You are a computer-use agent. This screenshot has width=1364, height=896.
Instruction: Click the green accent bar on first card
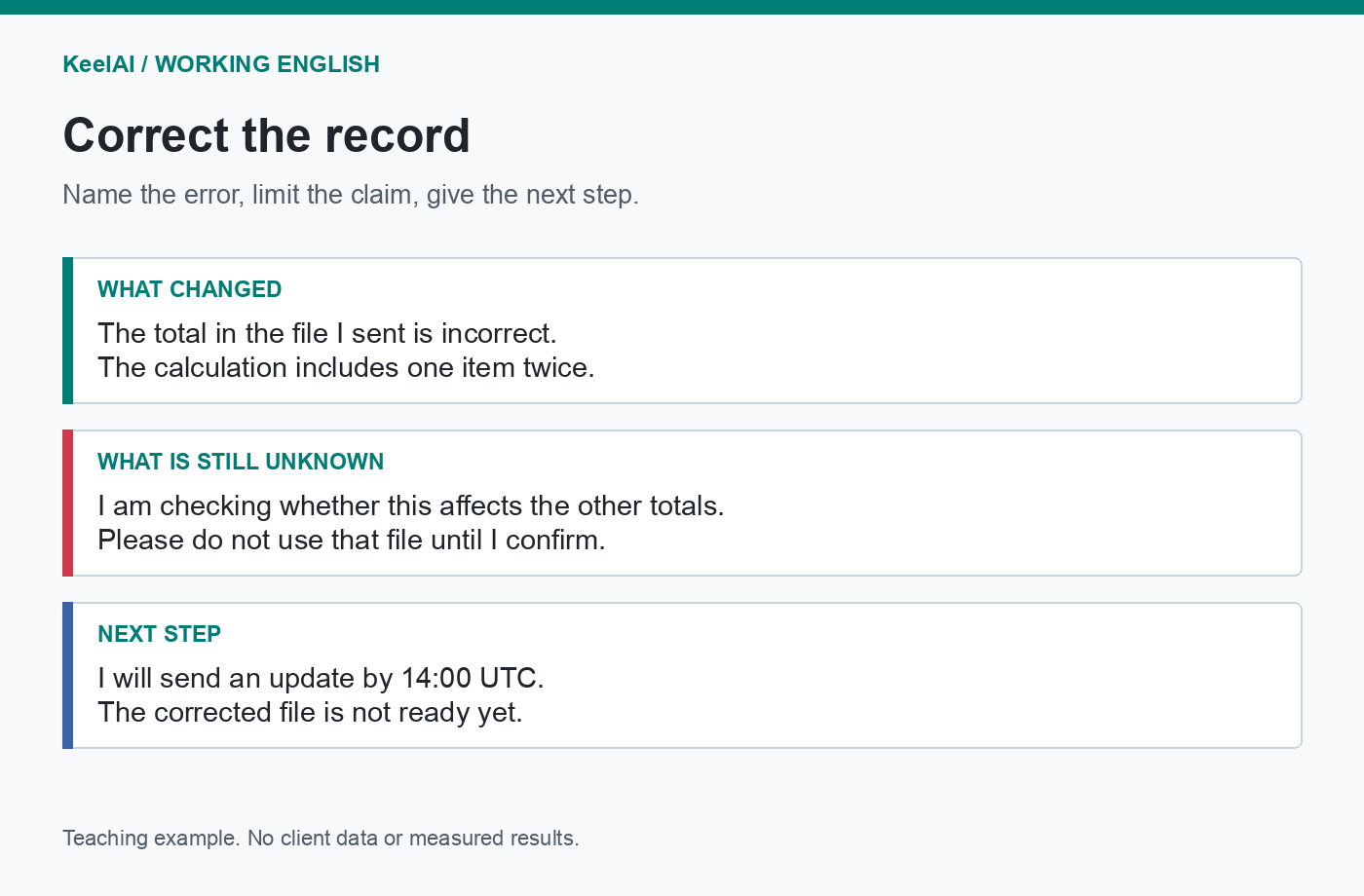67,330
